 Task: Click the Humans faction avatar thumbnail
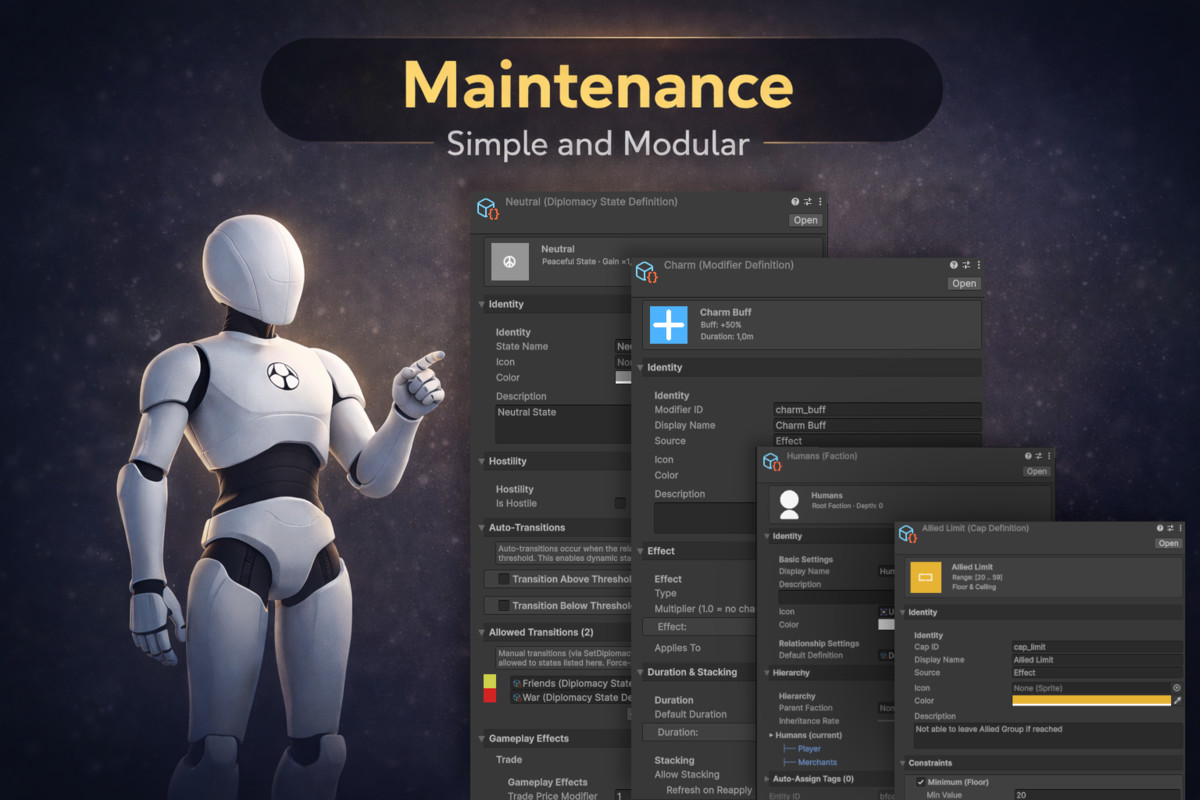(789, 504)
